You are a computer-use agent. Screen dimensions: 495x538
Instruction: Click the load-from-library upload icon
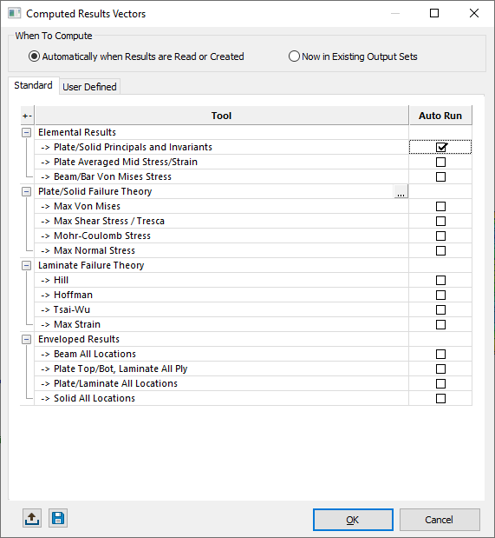tap(32, 518)
